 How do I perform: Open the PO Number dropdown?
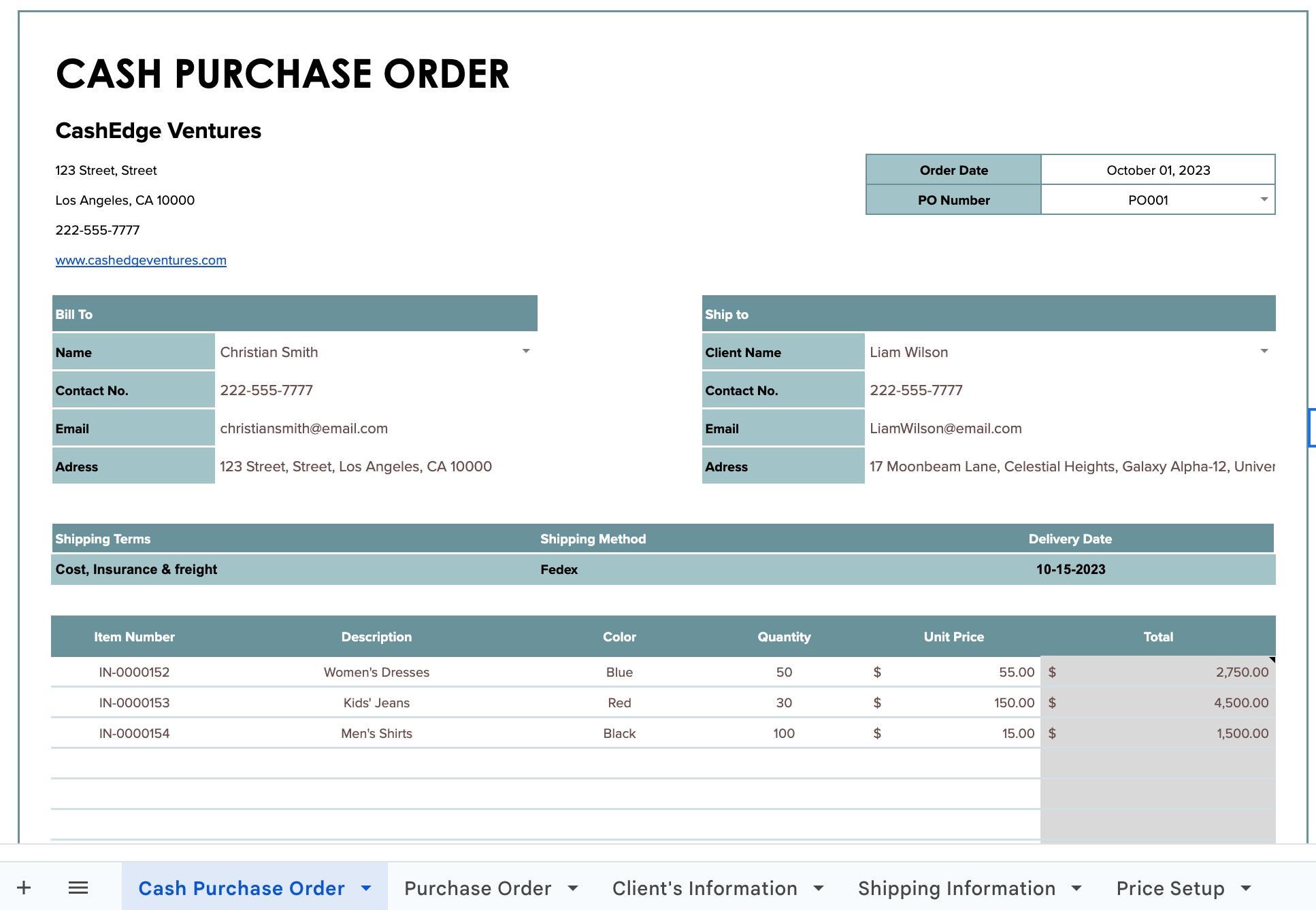1264,200
